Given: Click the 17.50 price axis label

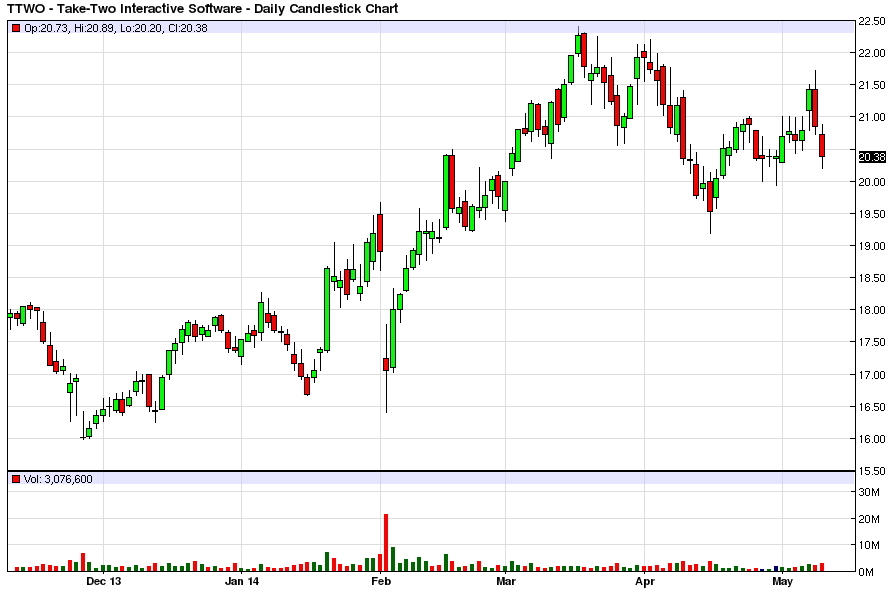Looking at the screenshot, I should click(x=872, y=342).
